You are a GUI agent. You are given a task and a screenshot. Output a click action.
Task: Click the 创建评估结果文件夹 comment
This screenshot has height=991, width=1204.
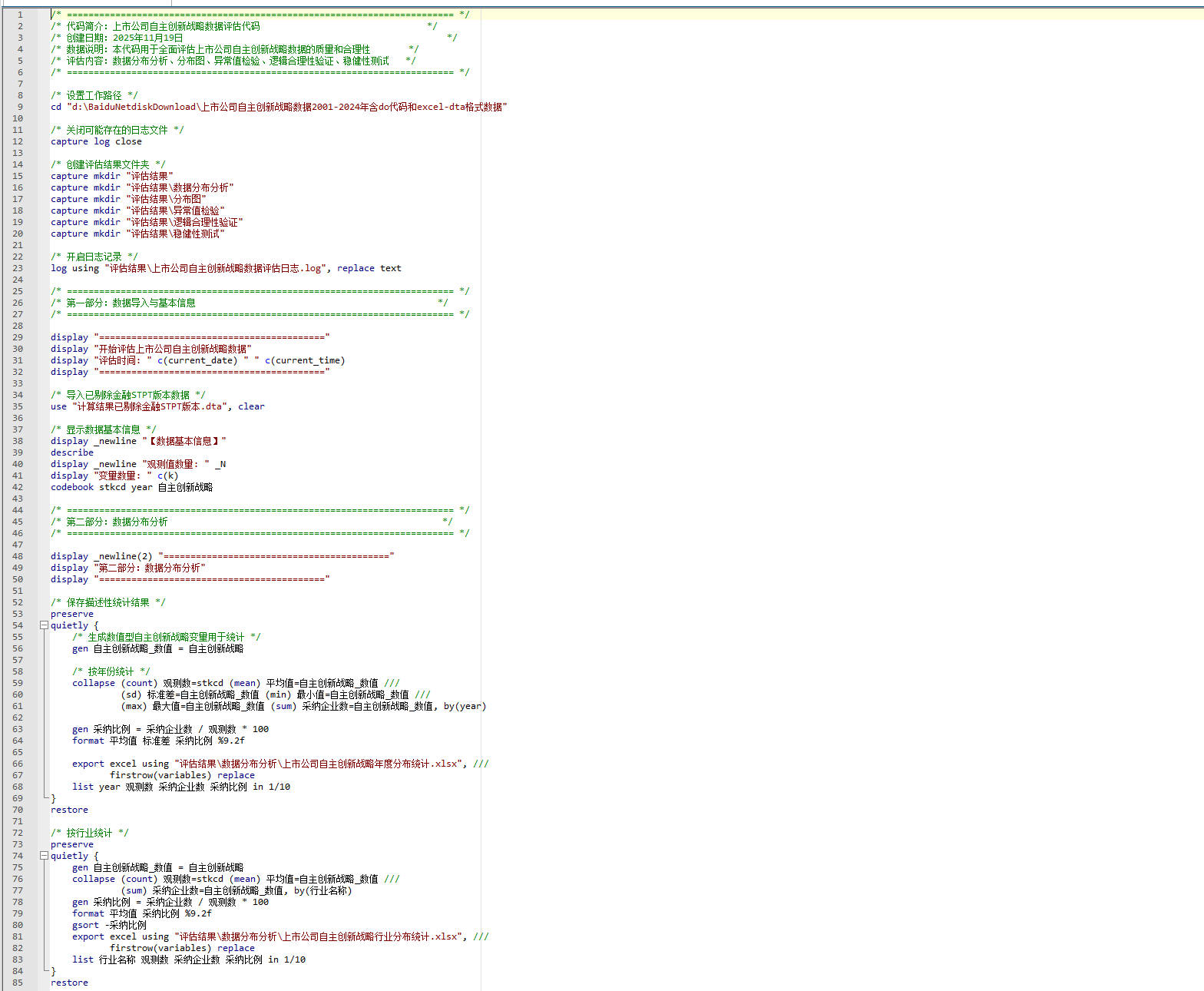click(108, 164)
